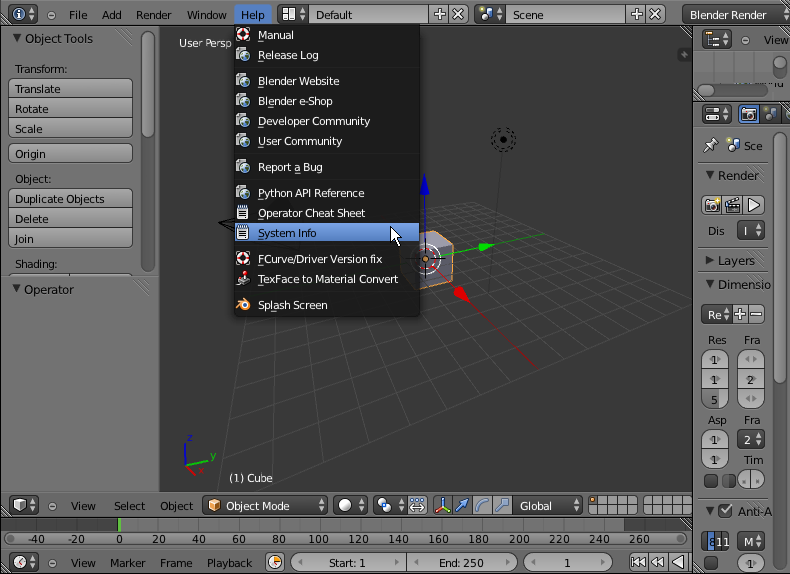790x574 pixels.
Task: Open properties editor type selector
Action: click(716, 114)
